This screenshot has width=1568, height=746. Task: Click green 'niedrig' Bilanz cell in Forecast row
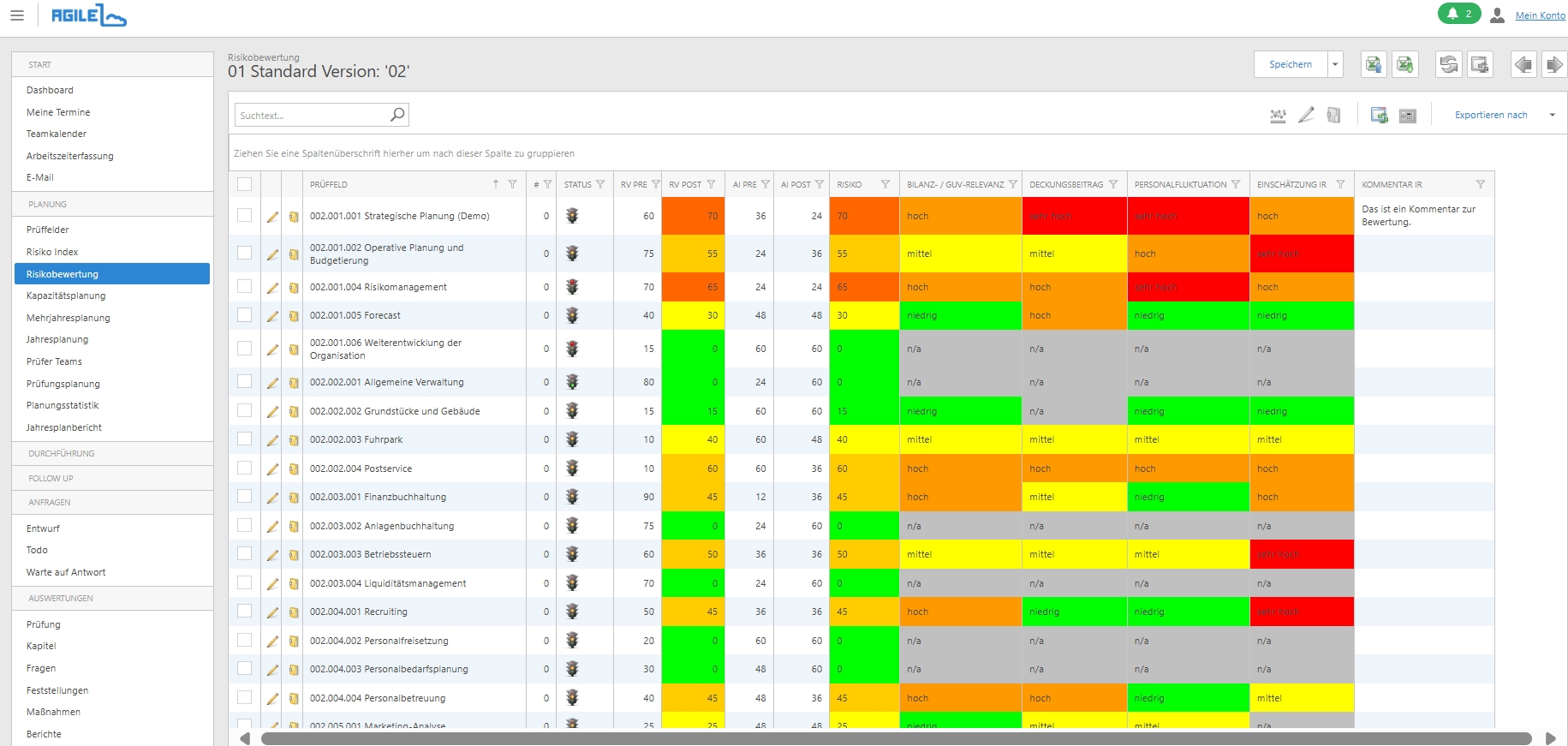tap(960, 315)
